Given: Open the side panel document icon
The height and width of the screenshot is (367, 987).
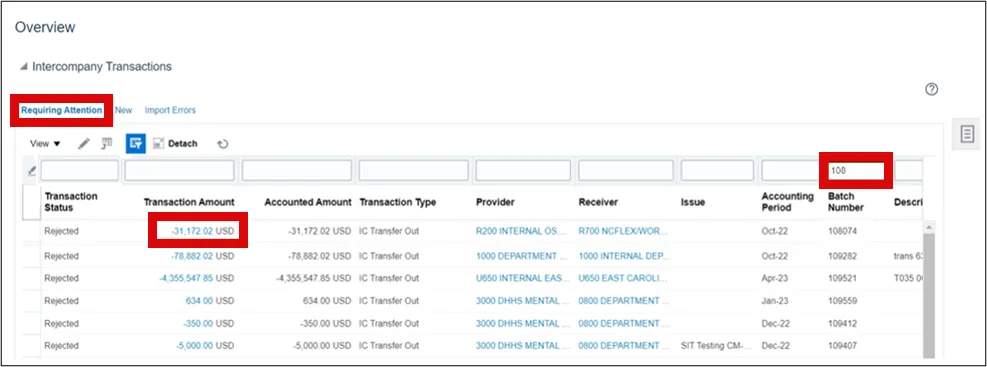Looking at the screenshot, I should pyautogui.click(x=967, y=133).
